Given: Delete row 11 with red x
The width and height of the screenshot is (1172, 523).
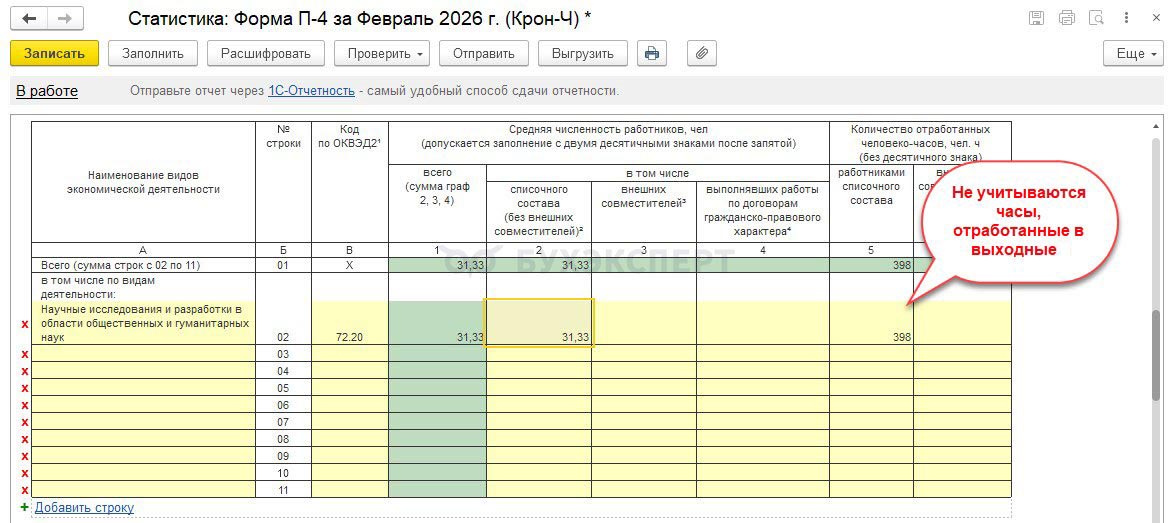Looking at the screenshot, I should [25, 490].
